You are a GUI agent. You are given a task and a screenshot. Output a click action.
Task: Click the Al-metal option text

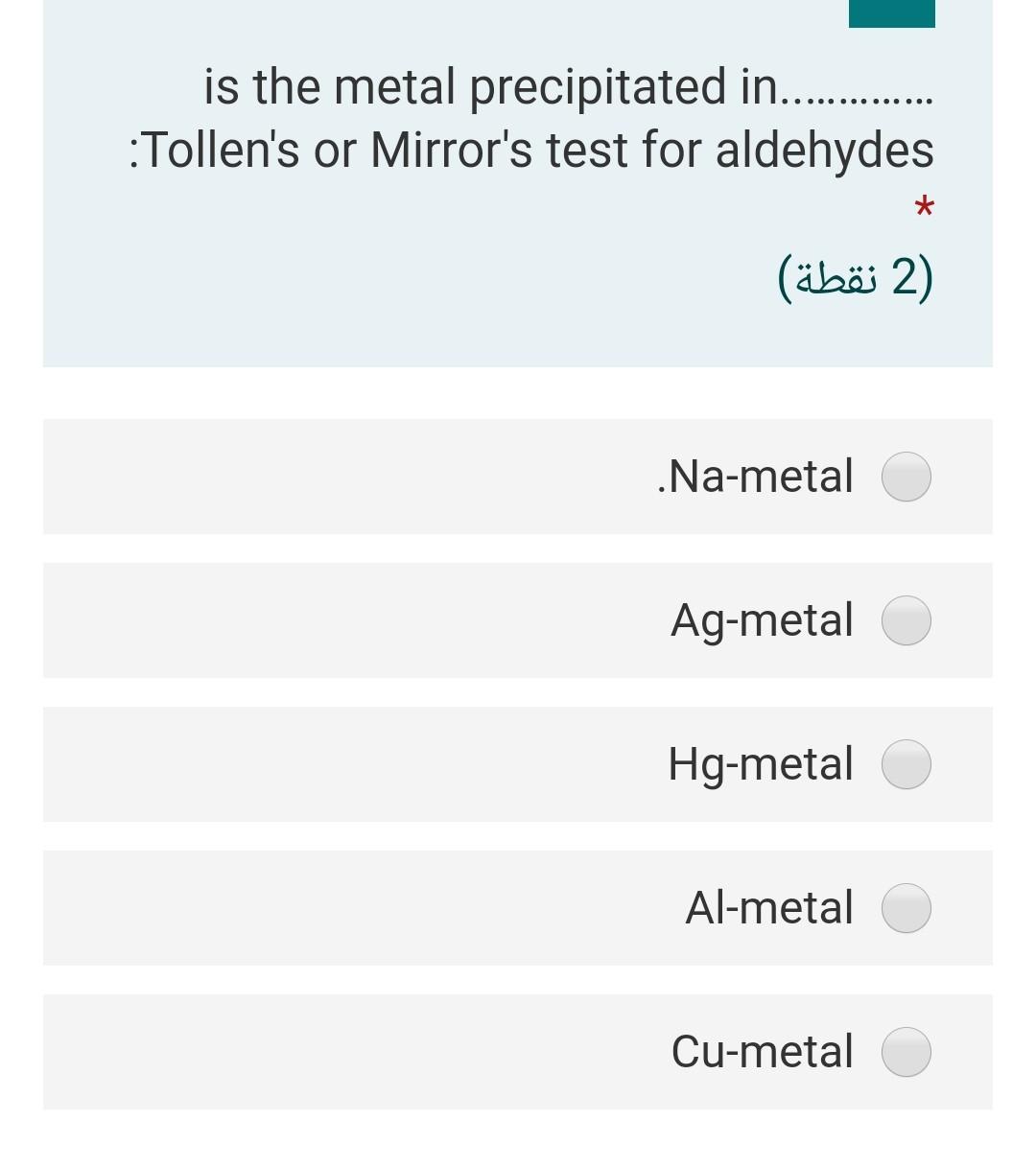[768, 908]
